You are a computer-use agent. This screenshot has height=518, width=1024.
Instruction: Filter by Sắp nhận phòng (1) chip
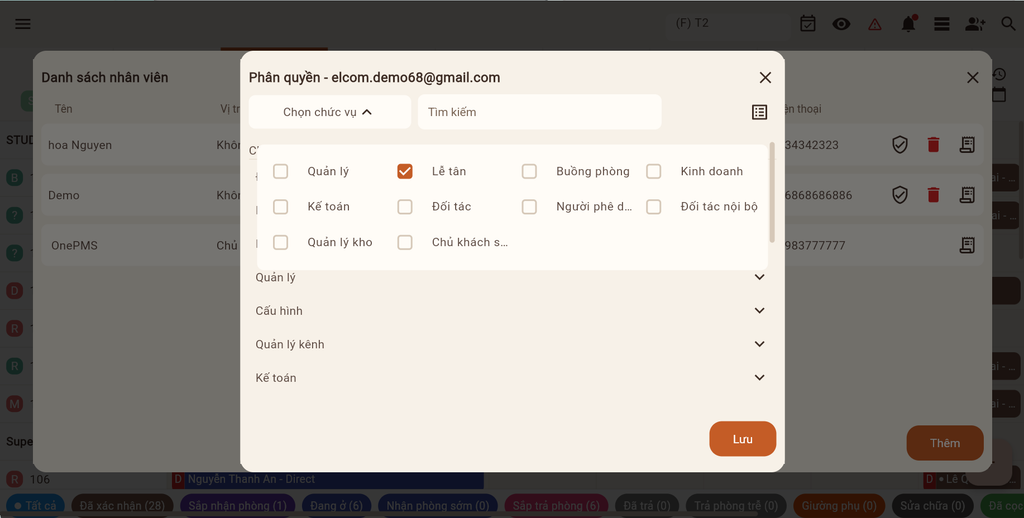(x=238, y=506)
